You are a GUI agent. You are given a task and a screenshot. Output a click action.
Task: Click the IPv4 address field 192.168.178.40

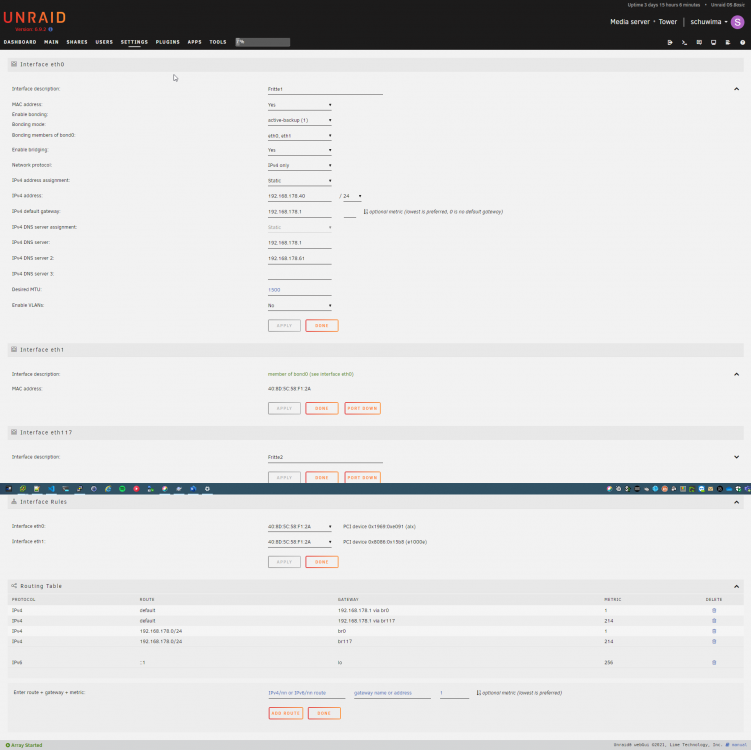299,196
